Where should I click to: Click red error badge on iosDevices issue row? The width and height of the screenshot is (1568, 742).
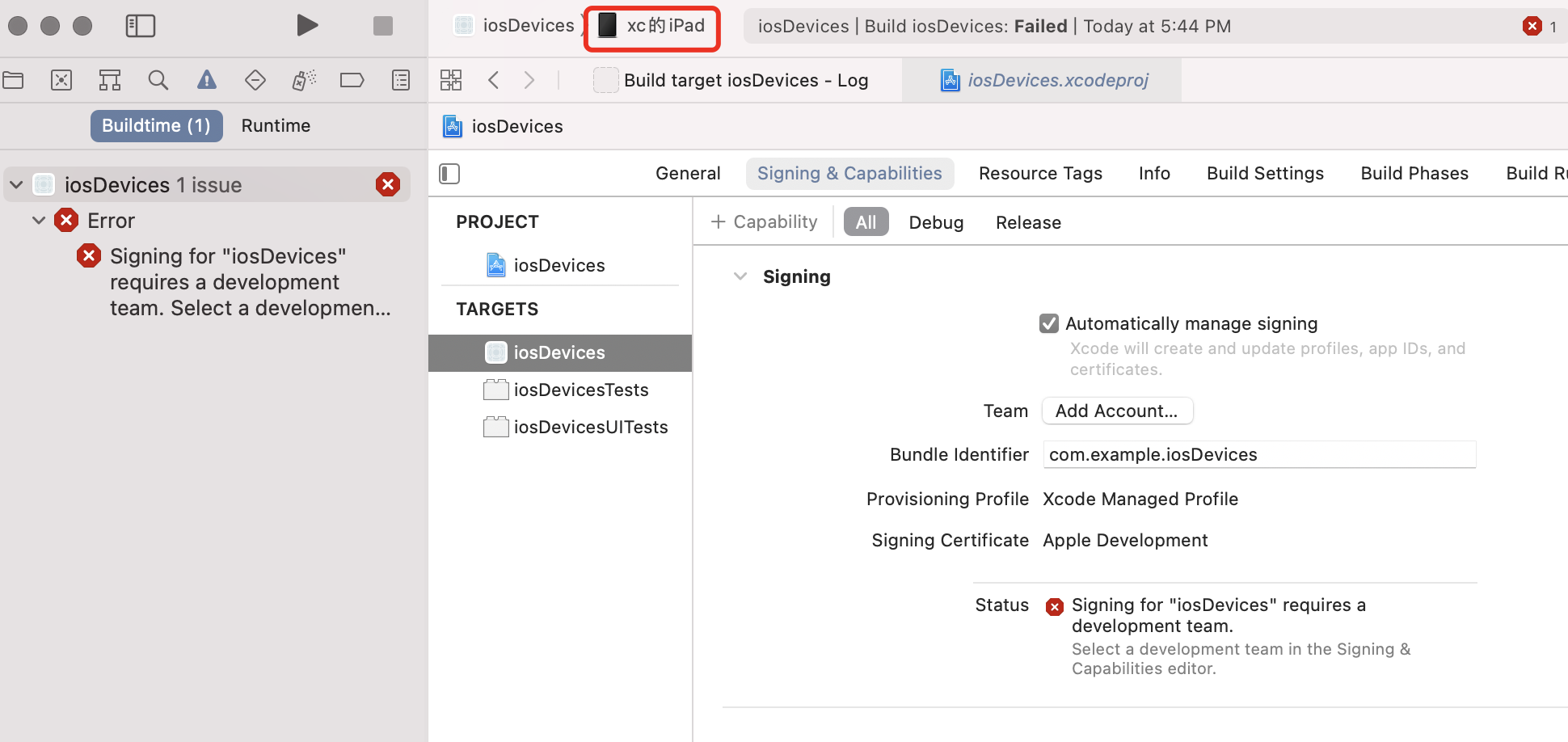point(388,185)
